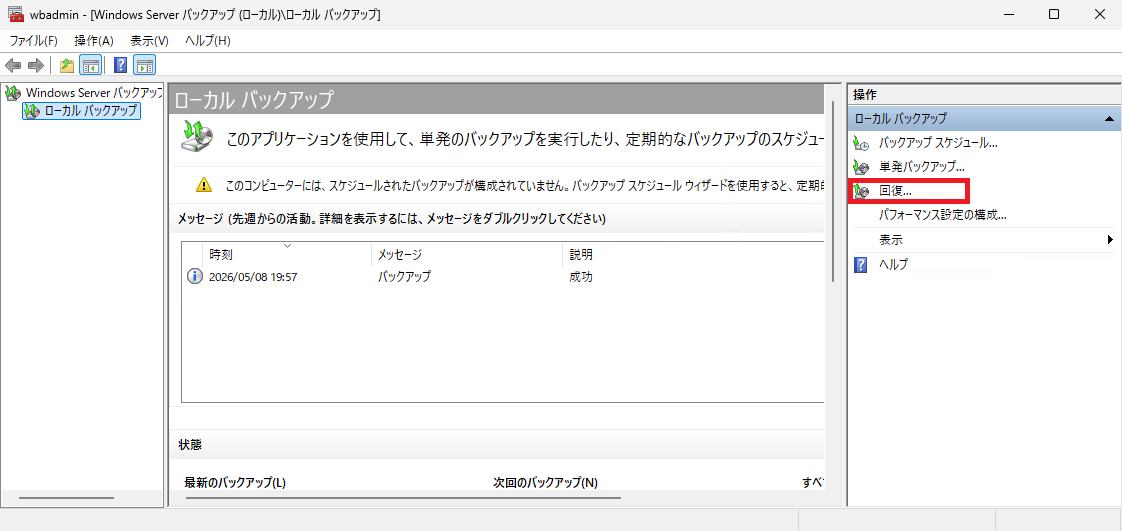Click the info icon of the 19:57 message
The image size is (1122, 531).
[194, 277]
